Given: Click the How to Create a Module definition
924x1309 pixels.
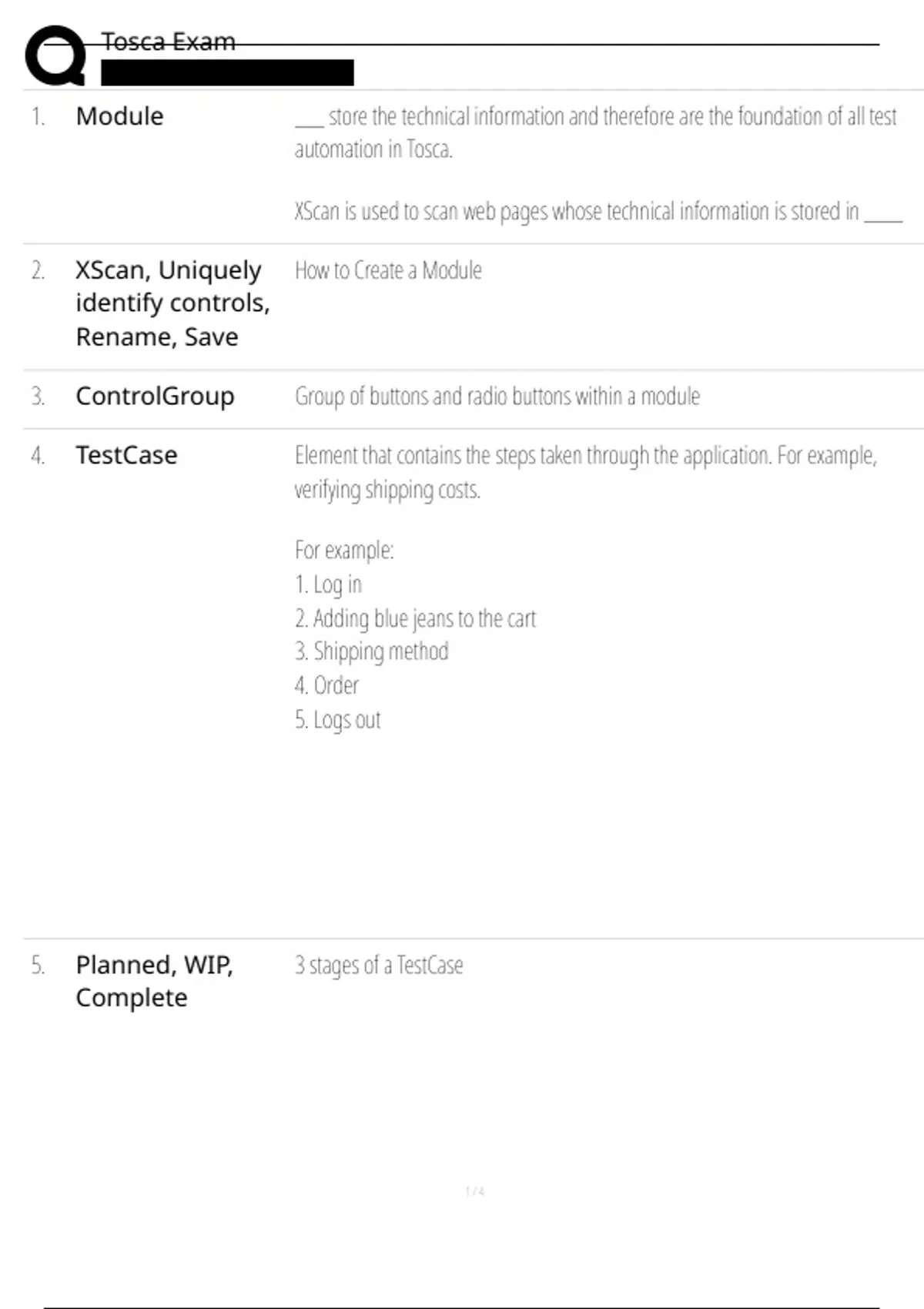Looking at the screenshot, I should coord(388,270).
